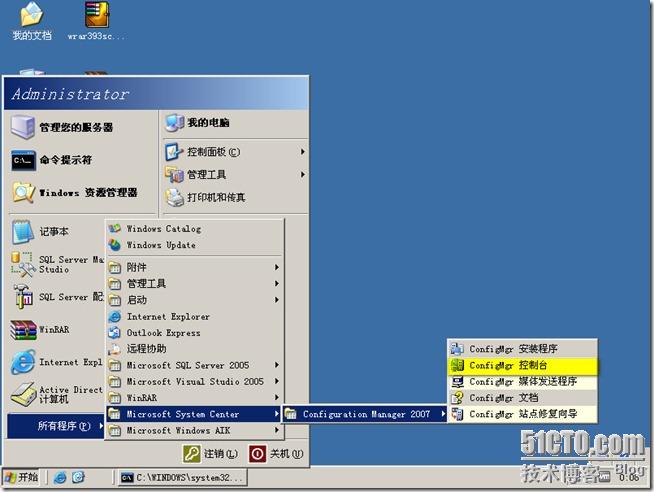The width and height of the screenshot is (654, 492).
Task: Expand 附件 program folder
Action: 194,267
